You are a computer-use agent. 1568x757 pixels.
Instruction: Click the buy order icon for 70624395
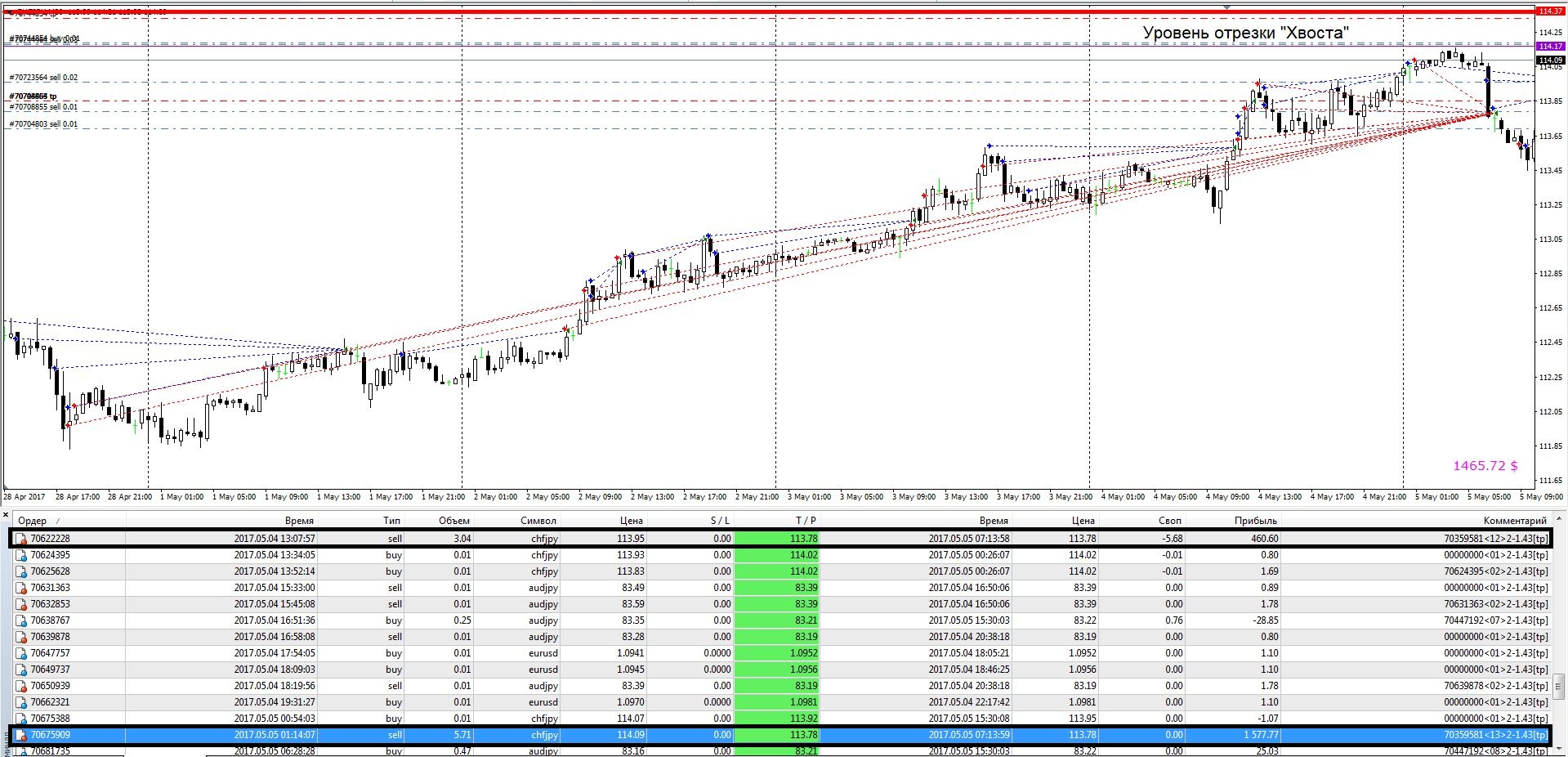(x=21, y=555)
